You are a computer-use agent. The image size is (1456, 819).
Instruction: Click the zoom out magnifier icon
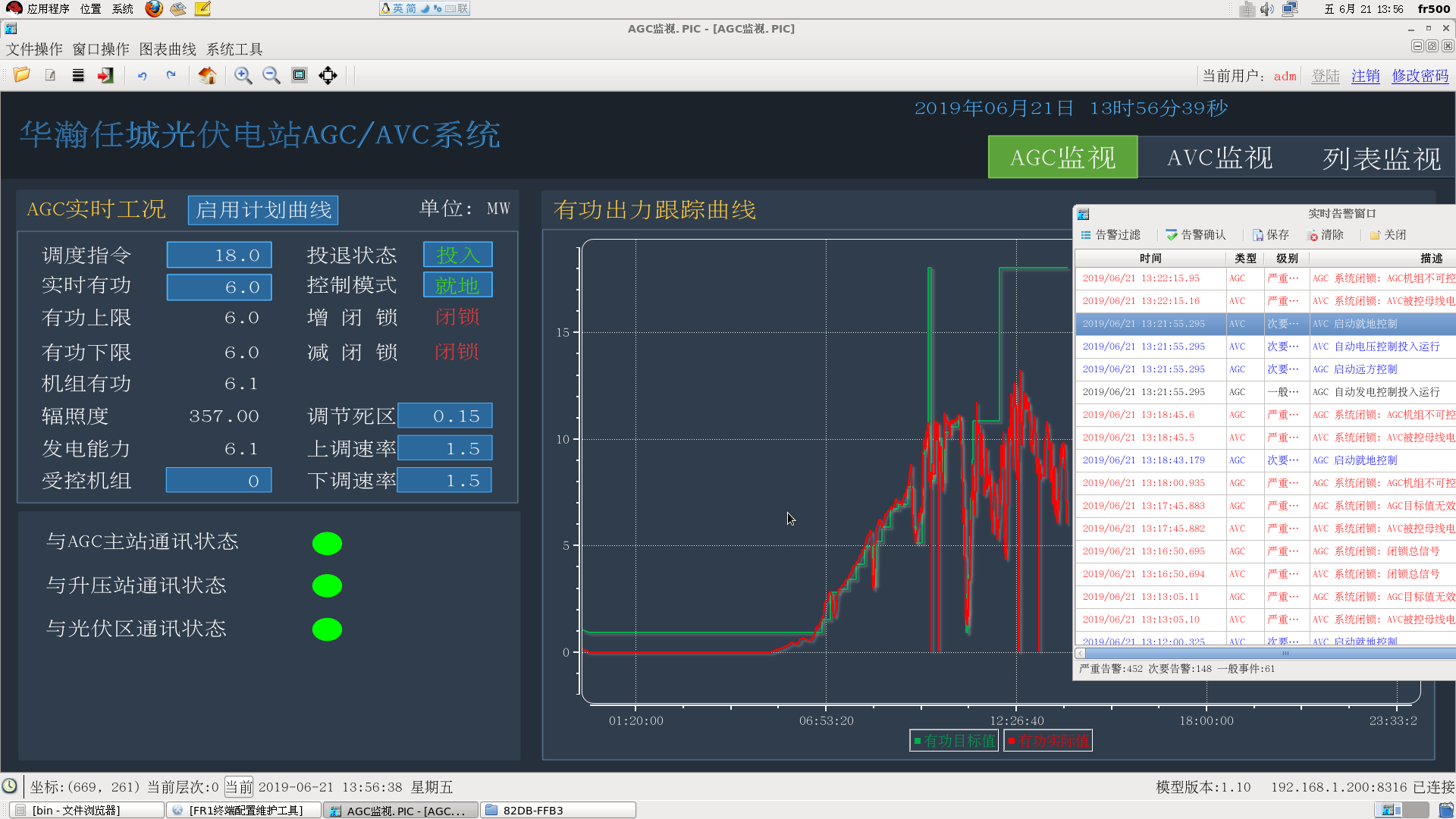coord(271,75)
